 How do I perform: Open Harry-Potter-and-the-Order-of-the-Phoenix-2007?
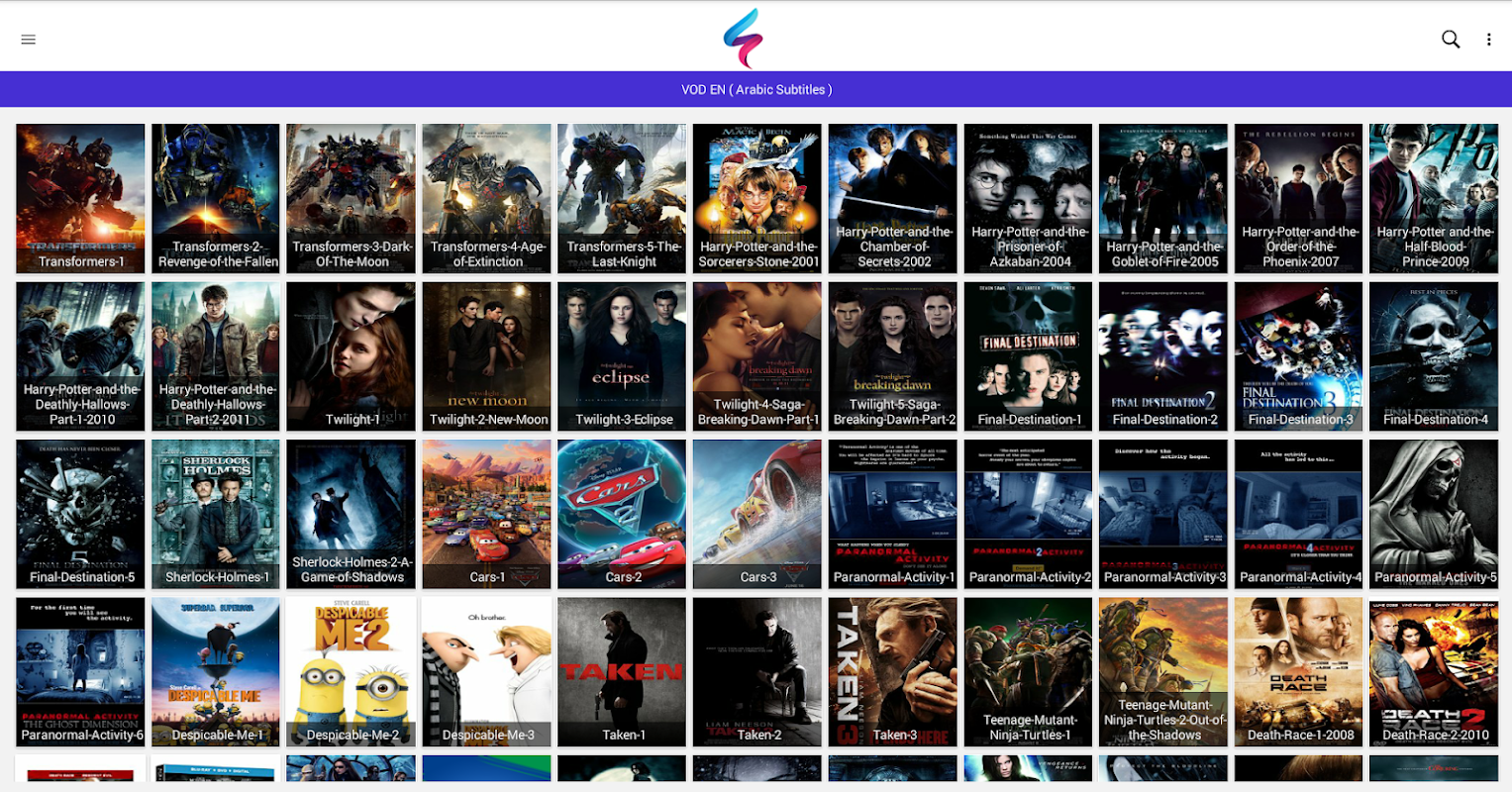[x=1299, y=198]
